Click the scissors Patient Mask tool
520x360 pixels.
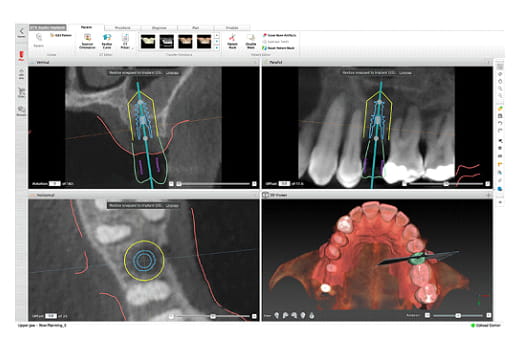(x=232, y=41)
